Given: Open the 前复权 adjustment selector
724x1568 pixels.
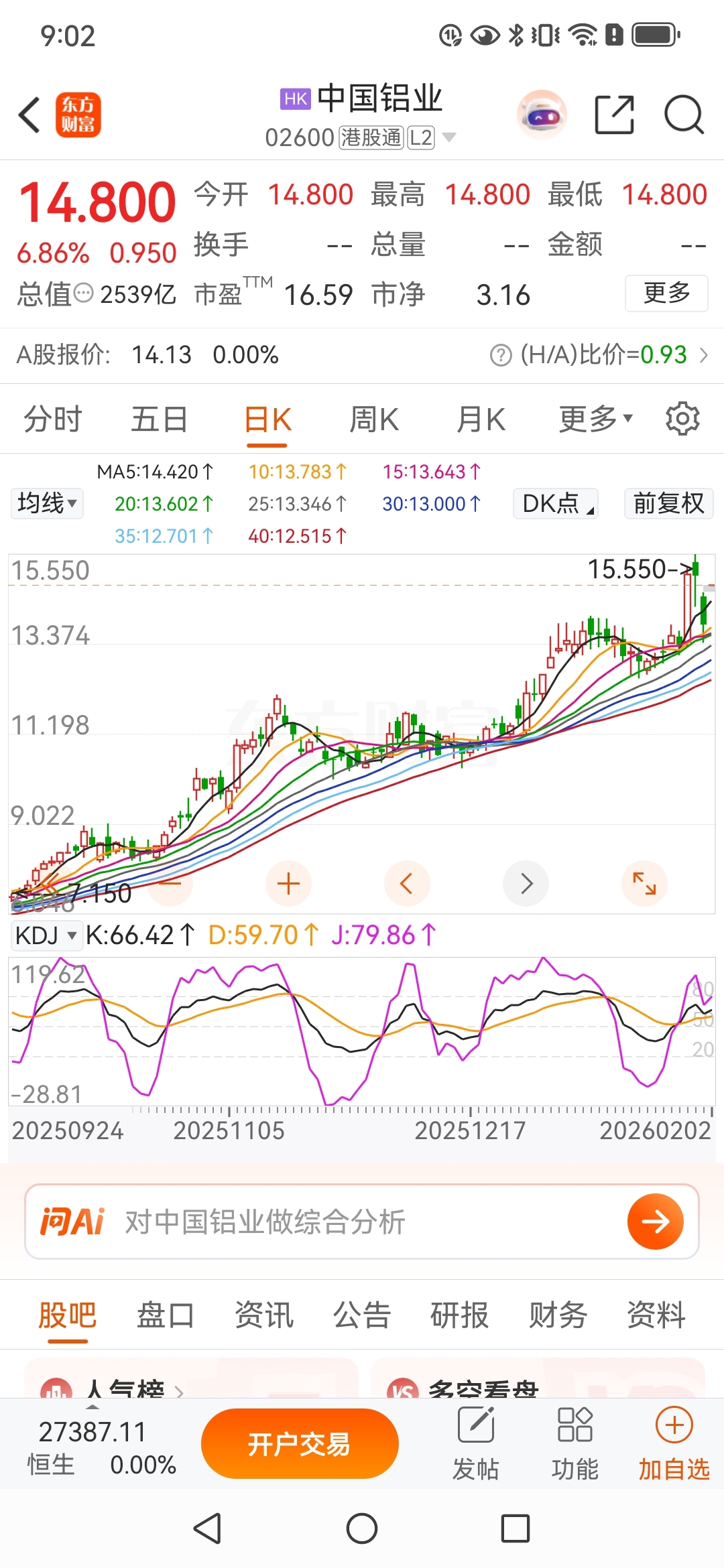Looking at the screenshot, I should click(x=668, y=503).
